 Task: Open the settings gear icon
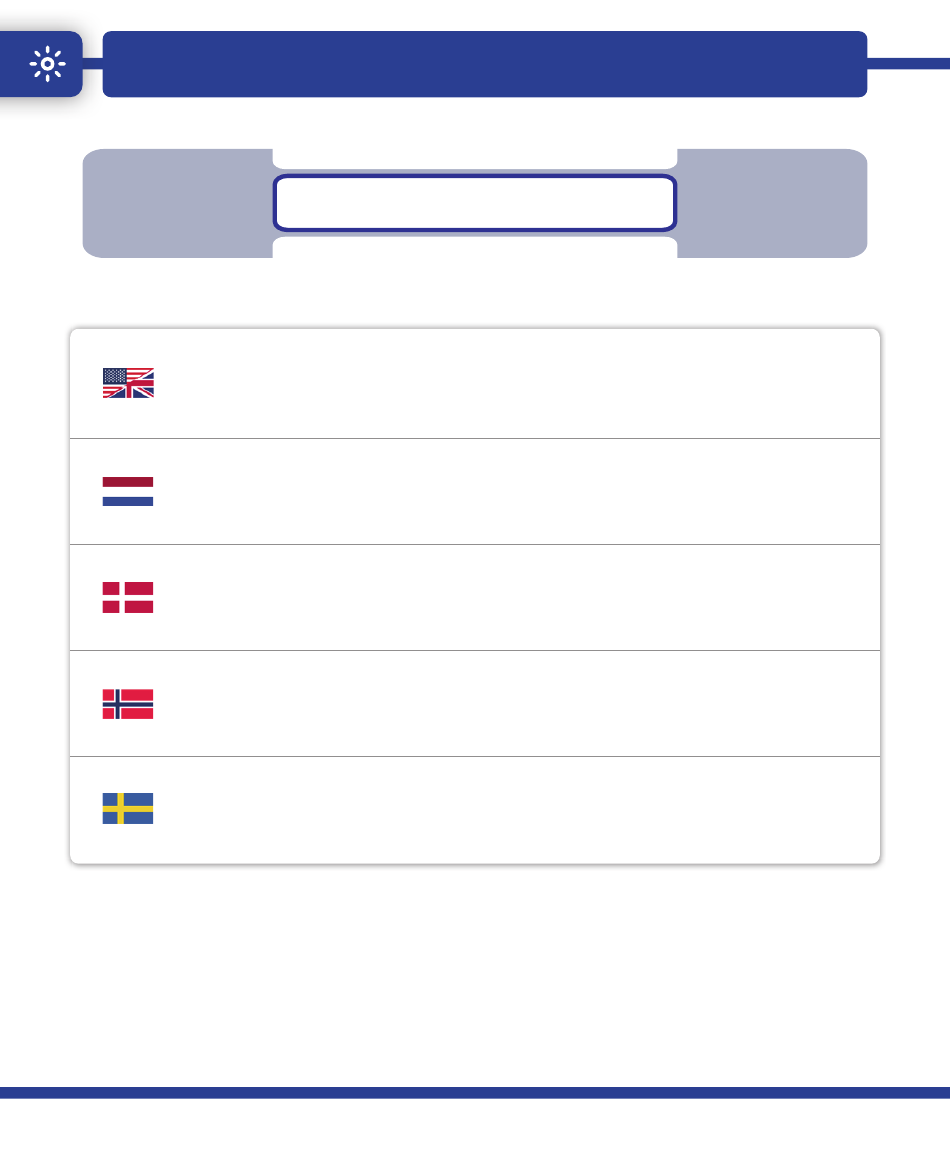(47, 64)
